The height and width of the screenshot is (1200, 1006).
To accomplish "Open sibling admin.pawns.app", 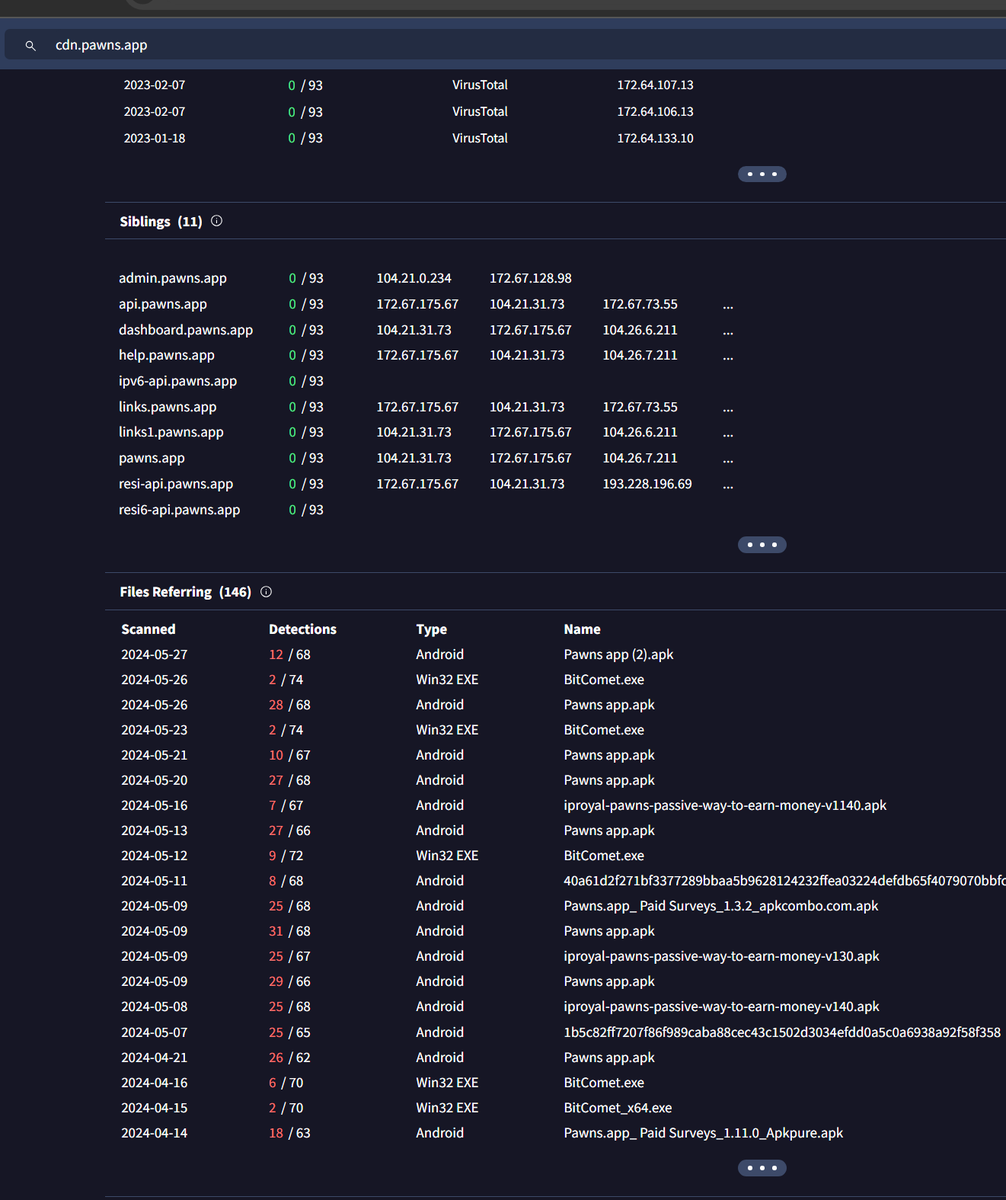I will [172, 278].
